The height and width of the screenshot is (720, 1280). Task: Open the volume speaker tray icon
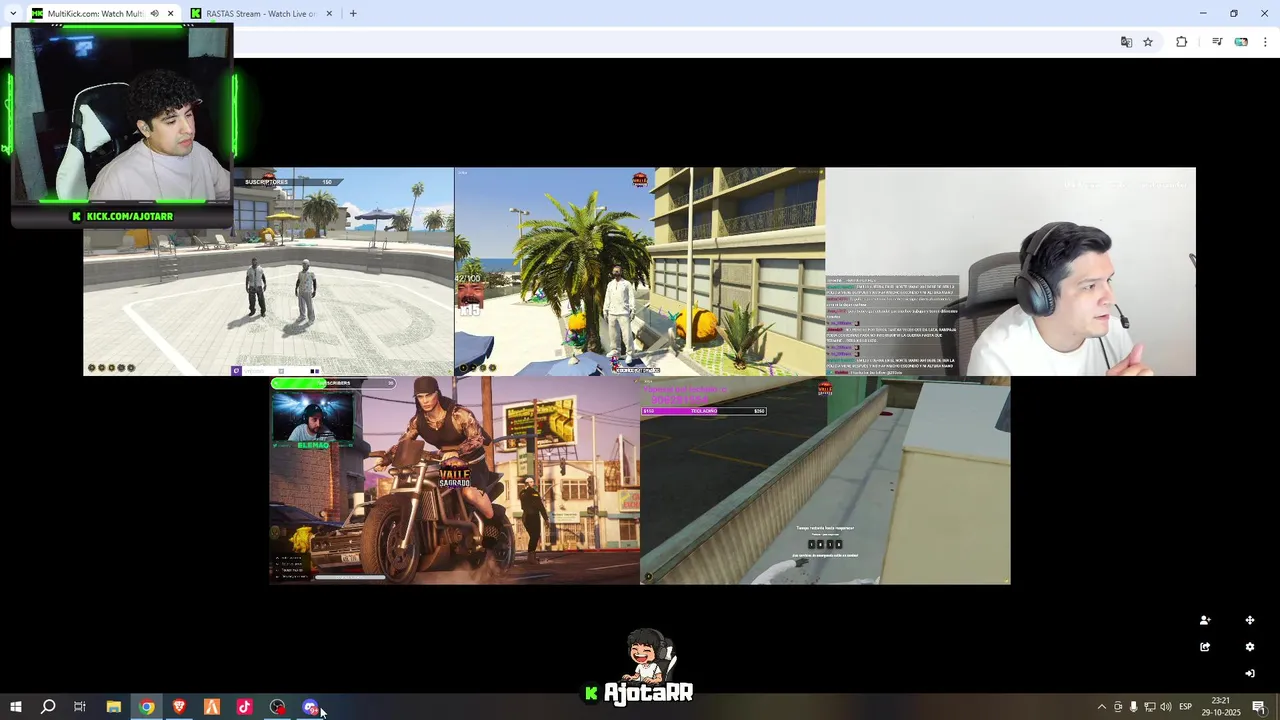pyautogui.click(x=1165, y=707)
